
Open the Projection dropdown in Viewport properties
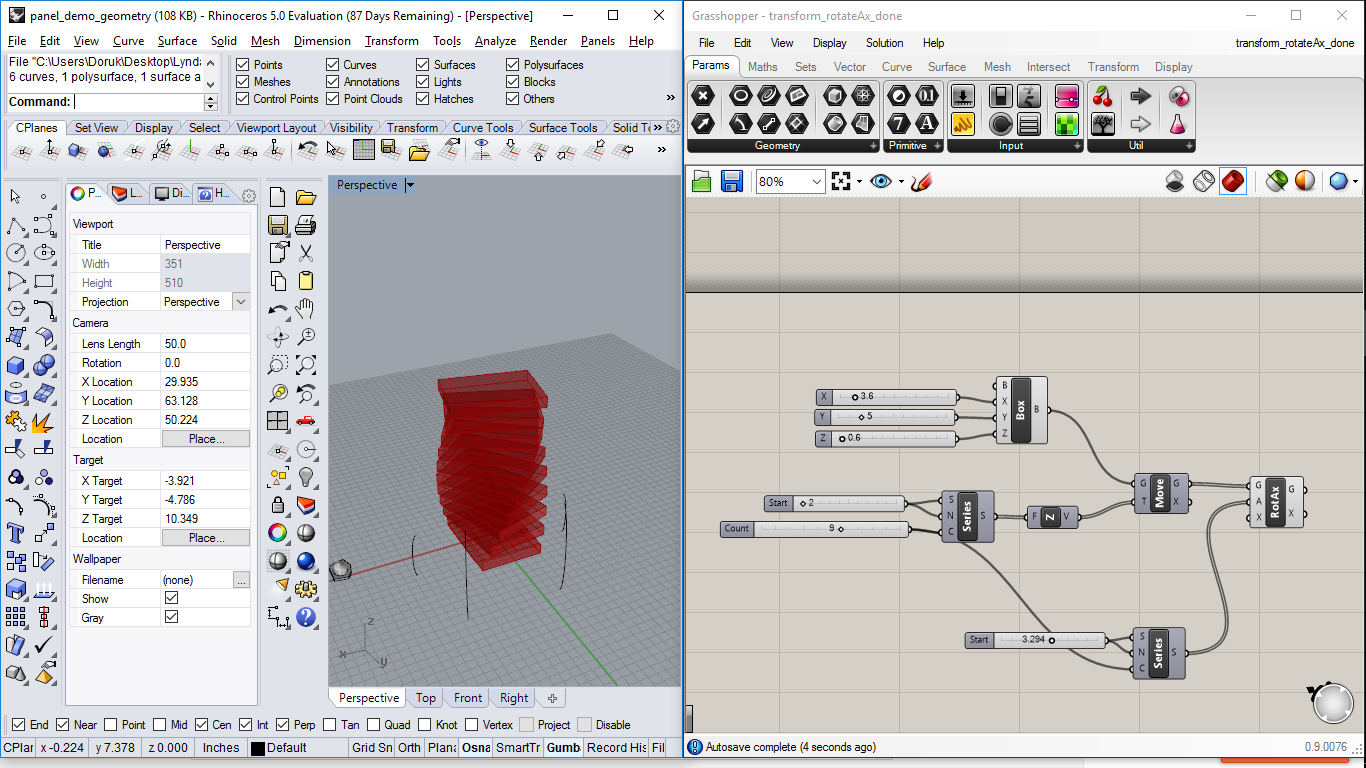240,302
